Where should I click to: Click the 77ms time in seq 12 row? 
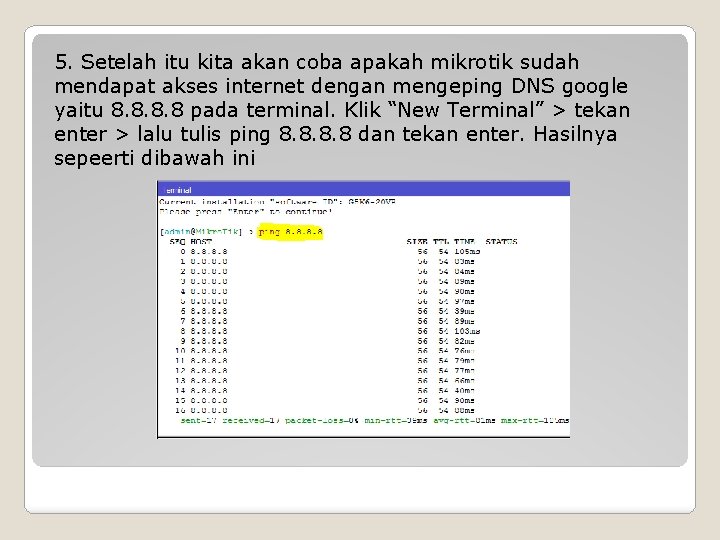tap(464, 371)
